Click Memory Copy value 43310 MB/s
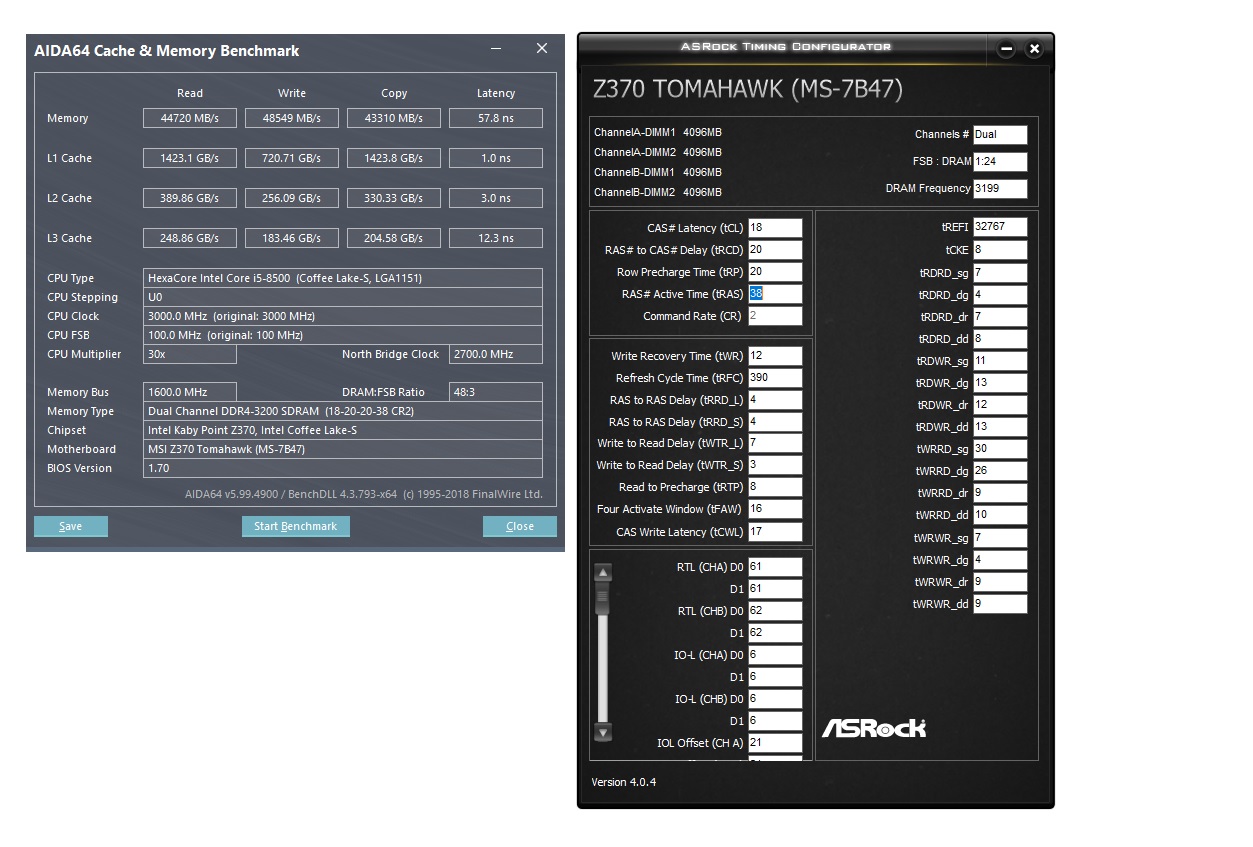This screenshot has width=1253, height=847. pos(394,118)
